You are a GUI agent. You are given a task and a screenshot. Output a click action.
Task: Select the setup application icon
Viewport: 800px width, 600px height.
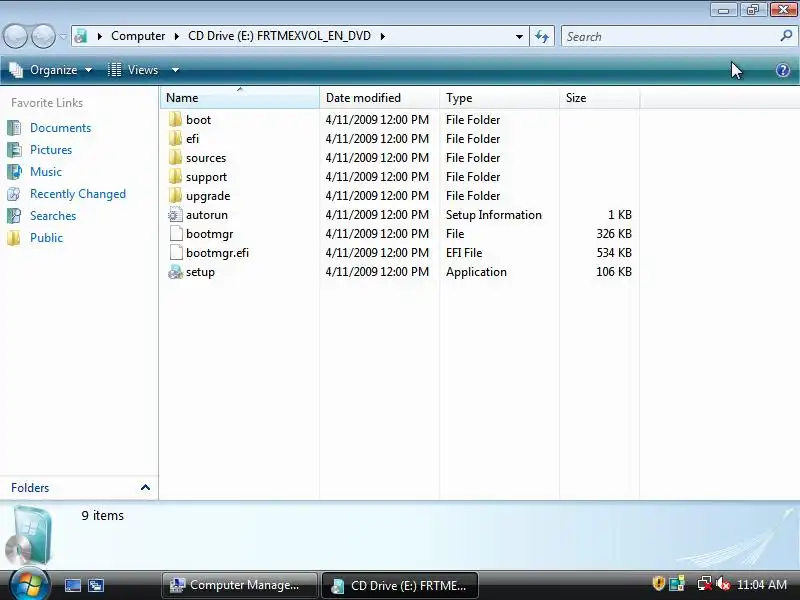(x=175, y=272)
